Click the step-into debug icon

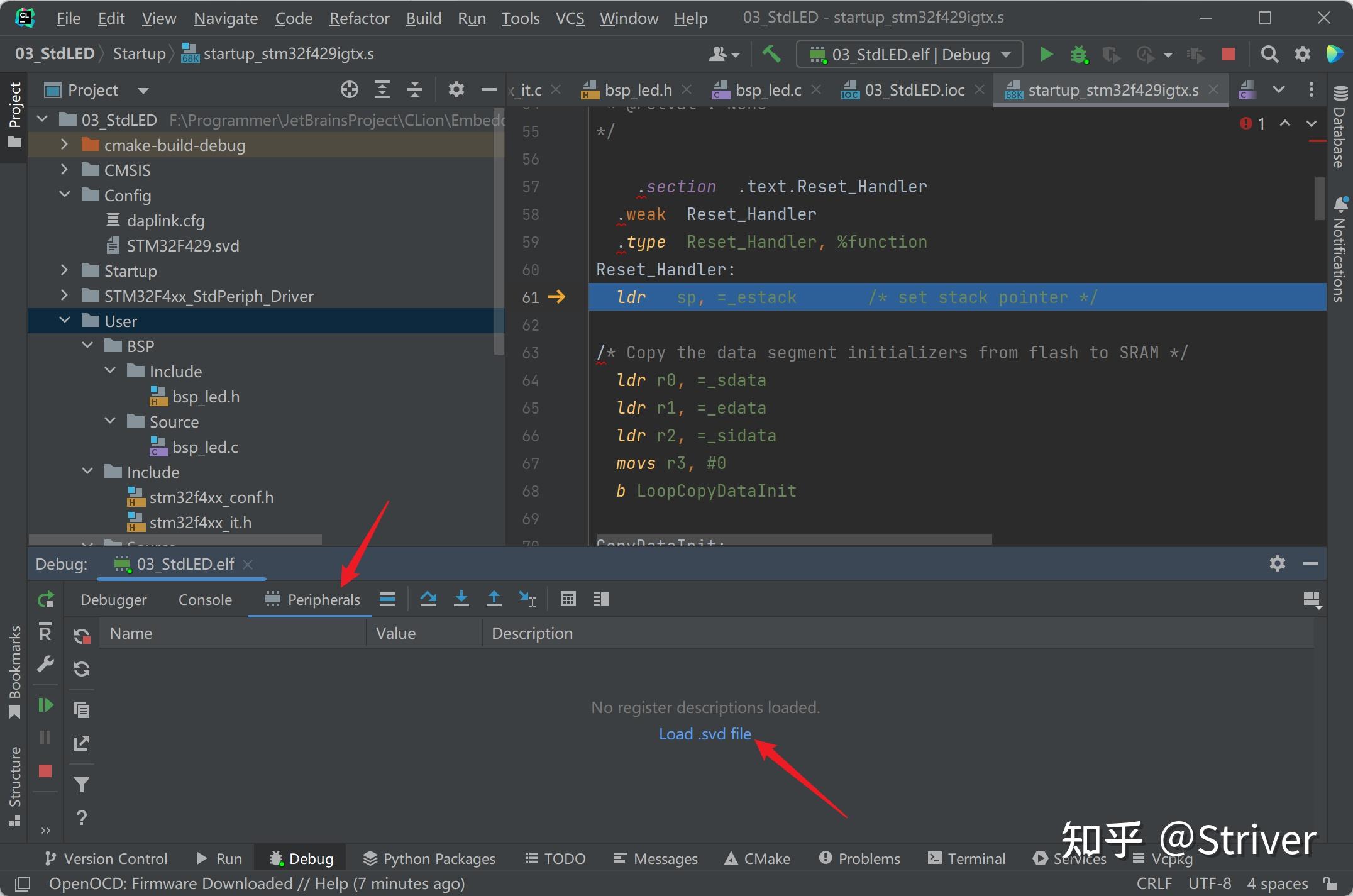pos(461,598)
